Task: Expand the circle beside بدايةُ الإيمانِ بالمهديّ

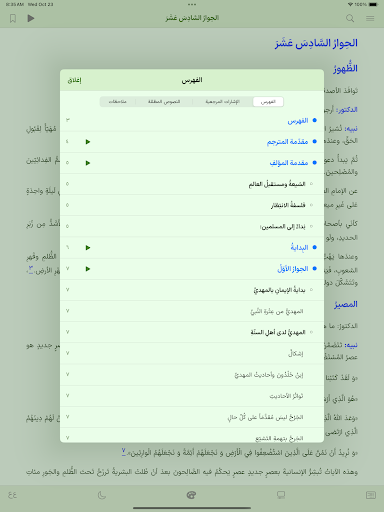Action: (x=311, y=290)
